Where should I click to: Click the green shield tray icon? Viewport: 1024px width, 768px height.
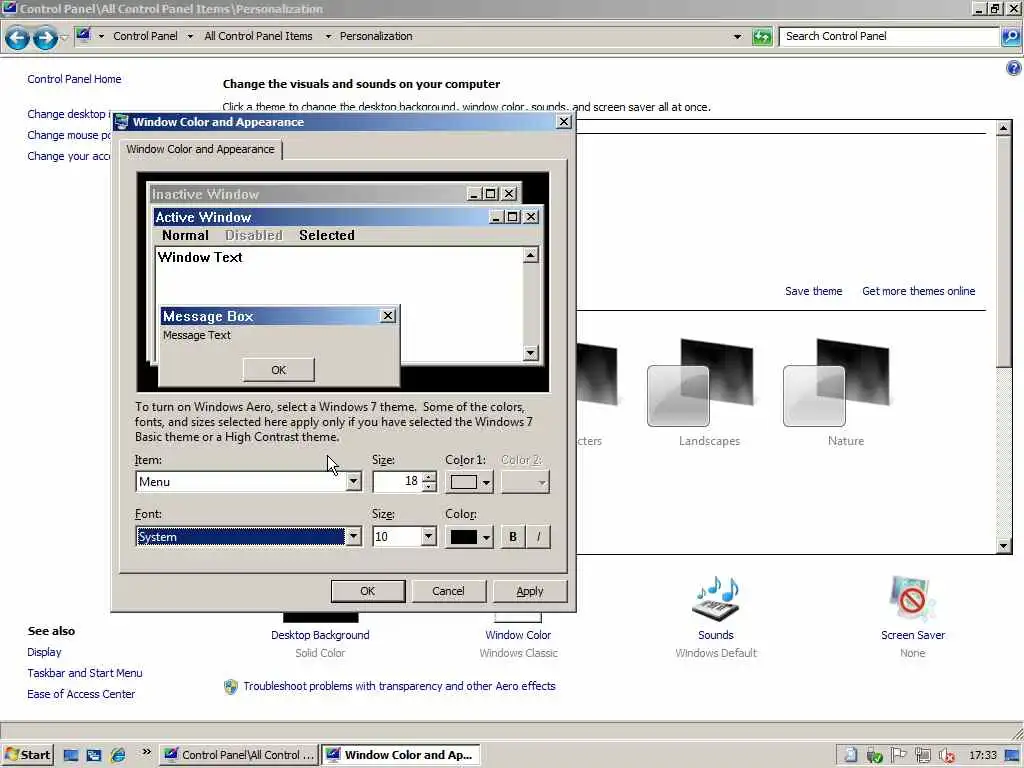click(x=874, y=756)
